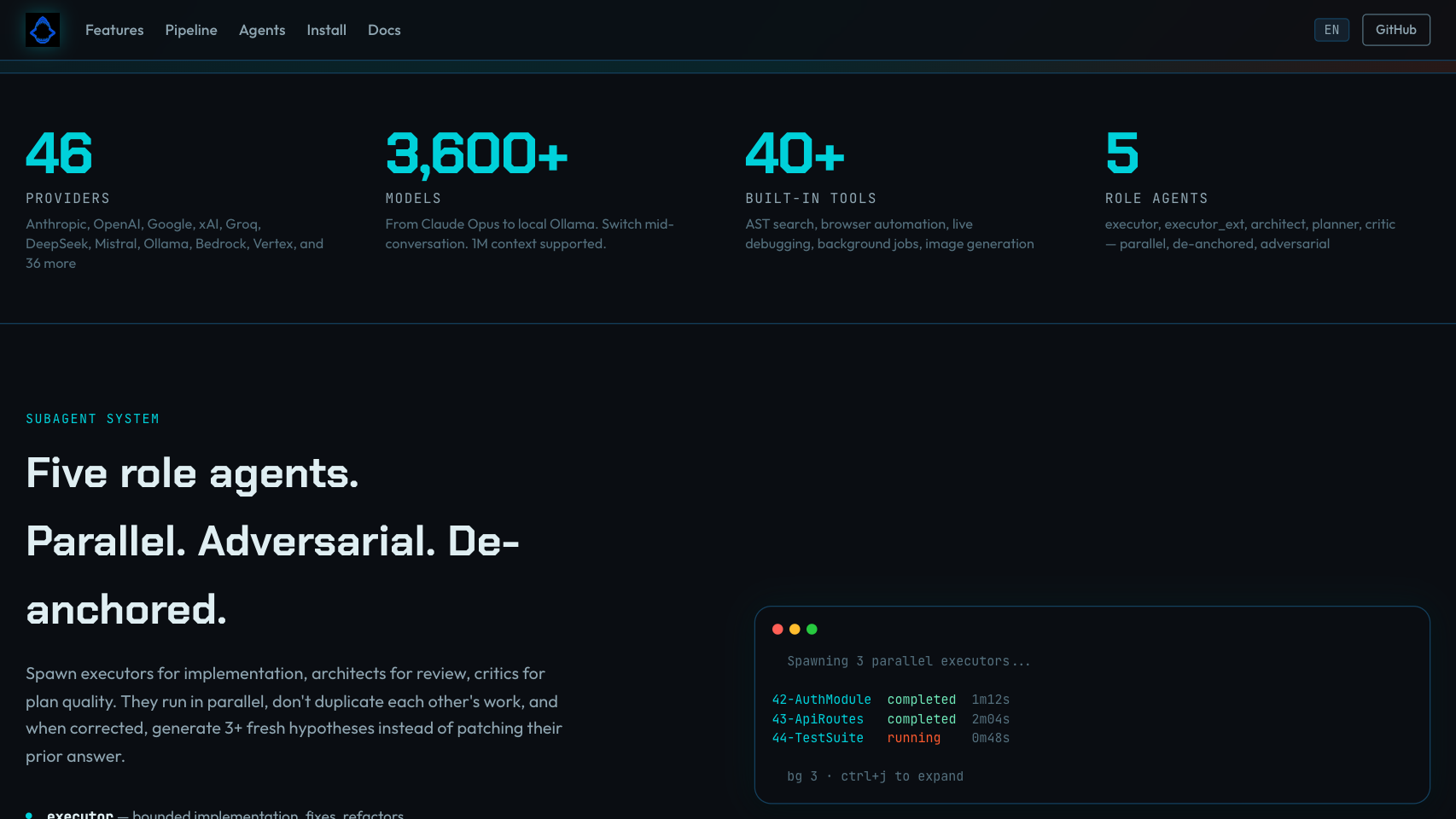Click the 'Five role agents.' heading
This screenshot has width=1456, height=819.
[192, 473]
